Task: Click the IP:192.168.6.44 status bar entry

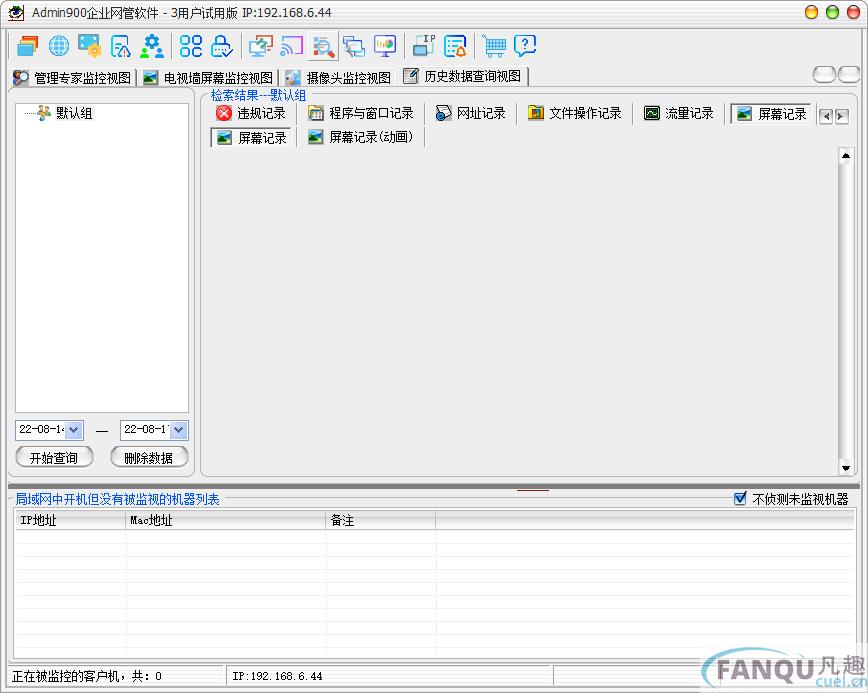Action: coord(277,676)
